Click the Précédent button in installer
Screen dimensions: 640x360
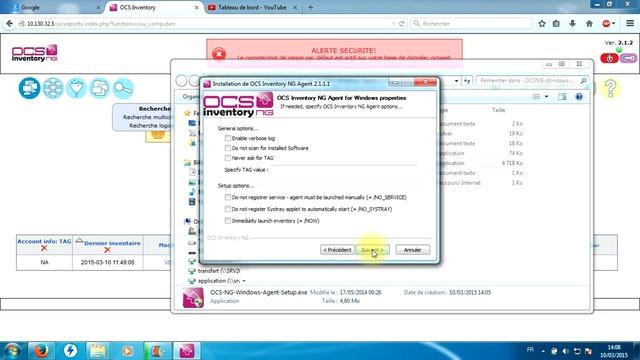337,250
